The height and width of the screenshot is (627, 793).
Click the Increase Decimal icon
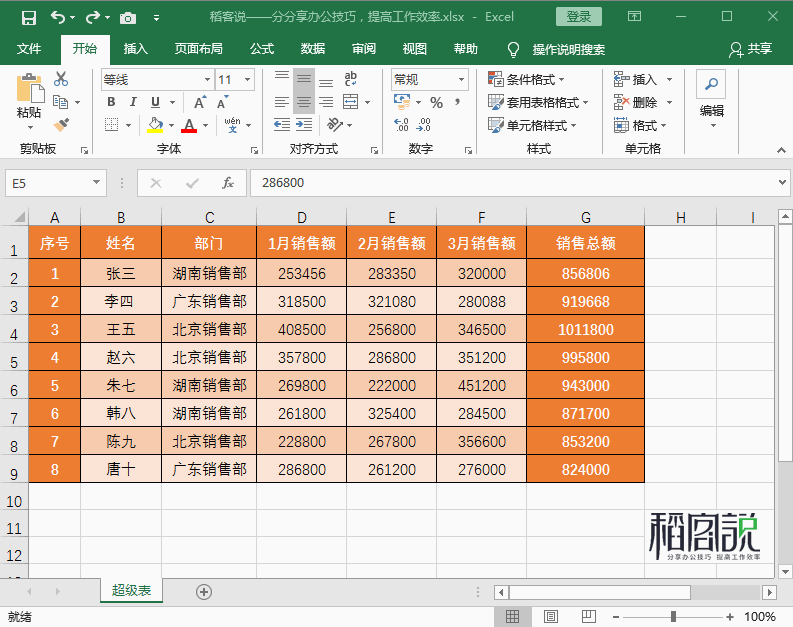tap(401, 124)
